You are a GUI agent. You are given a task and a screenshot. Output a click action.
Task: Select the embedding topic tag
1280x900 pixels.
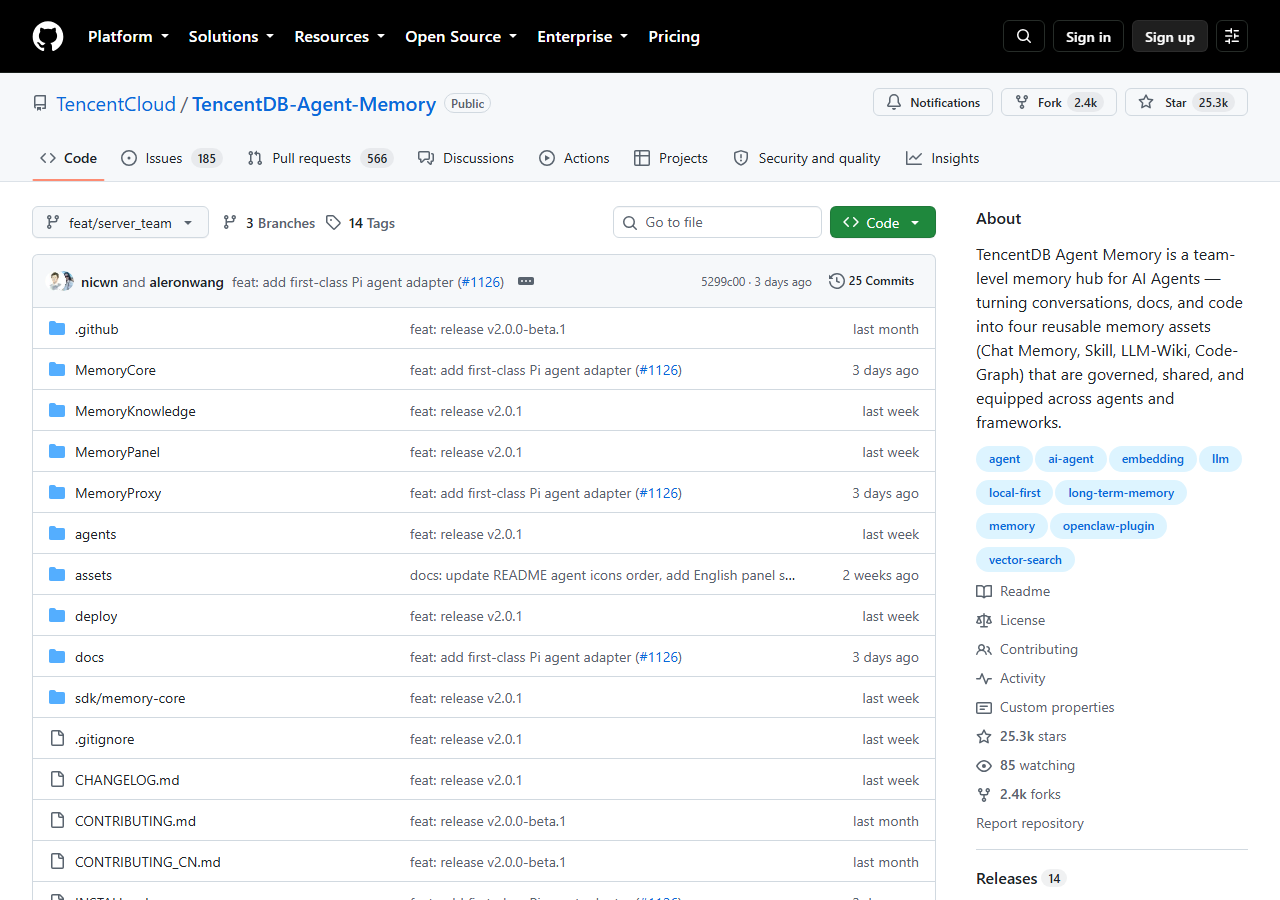pyautogui.click(x=1153, y=459)
